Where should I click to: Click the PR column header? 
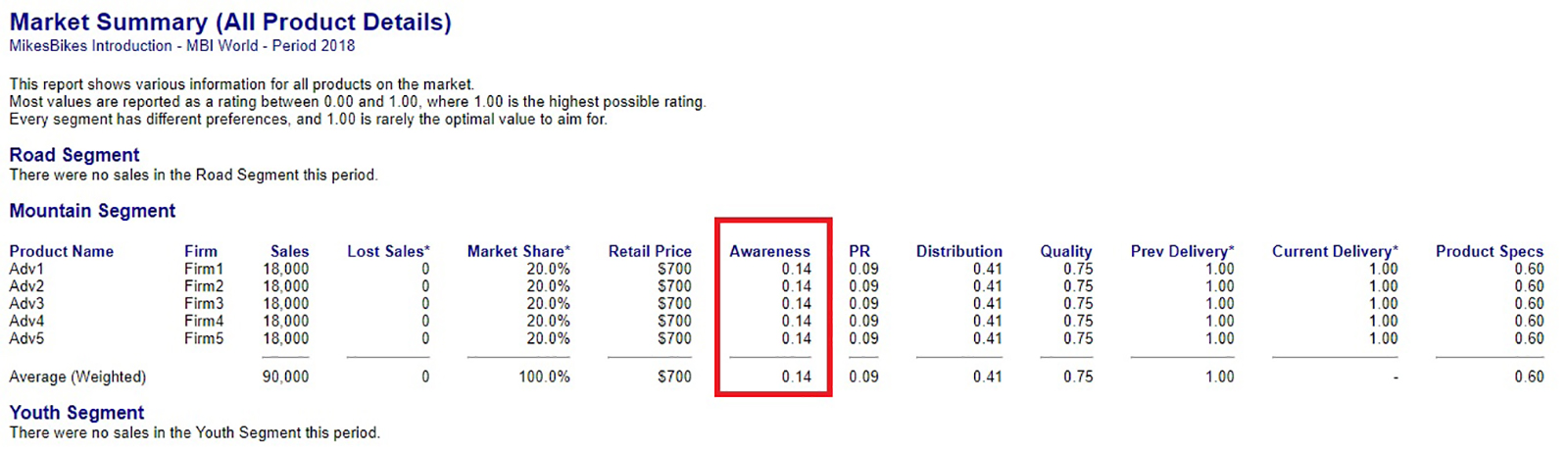tap(859, 251)
